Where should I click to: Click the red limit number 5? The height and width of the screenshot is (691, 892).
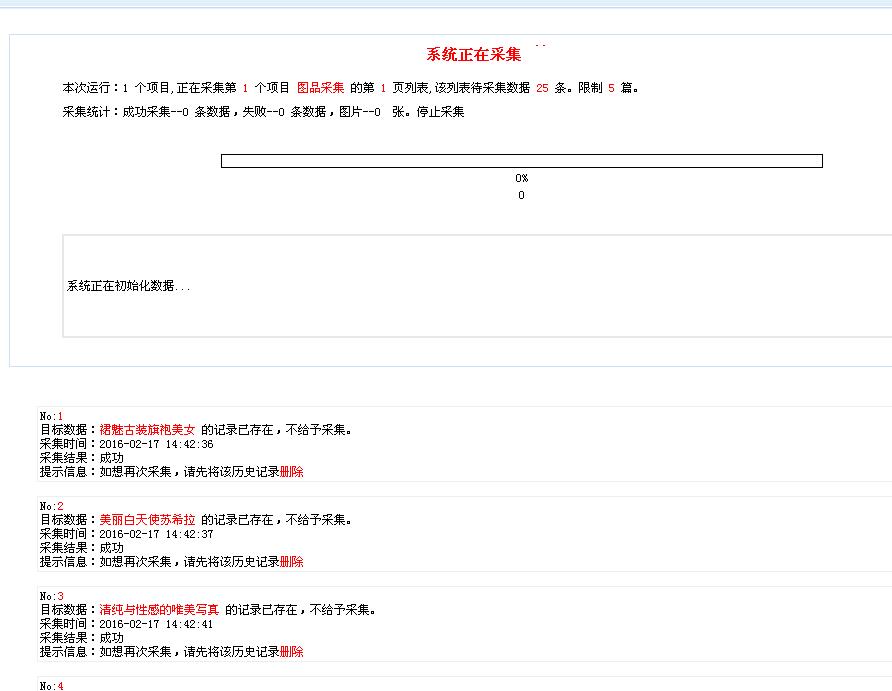[x=611, y=88]
